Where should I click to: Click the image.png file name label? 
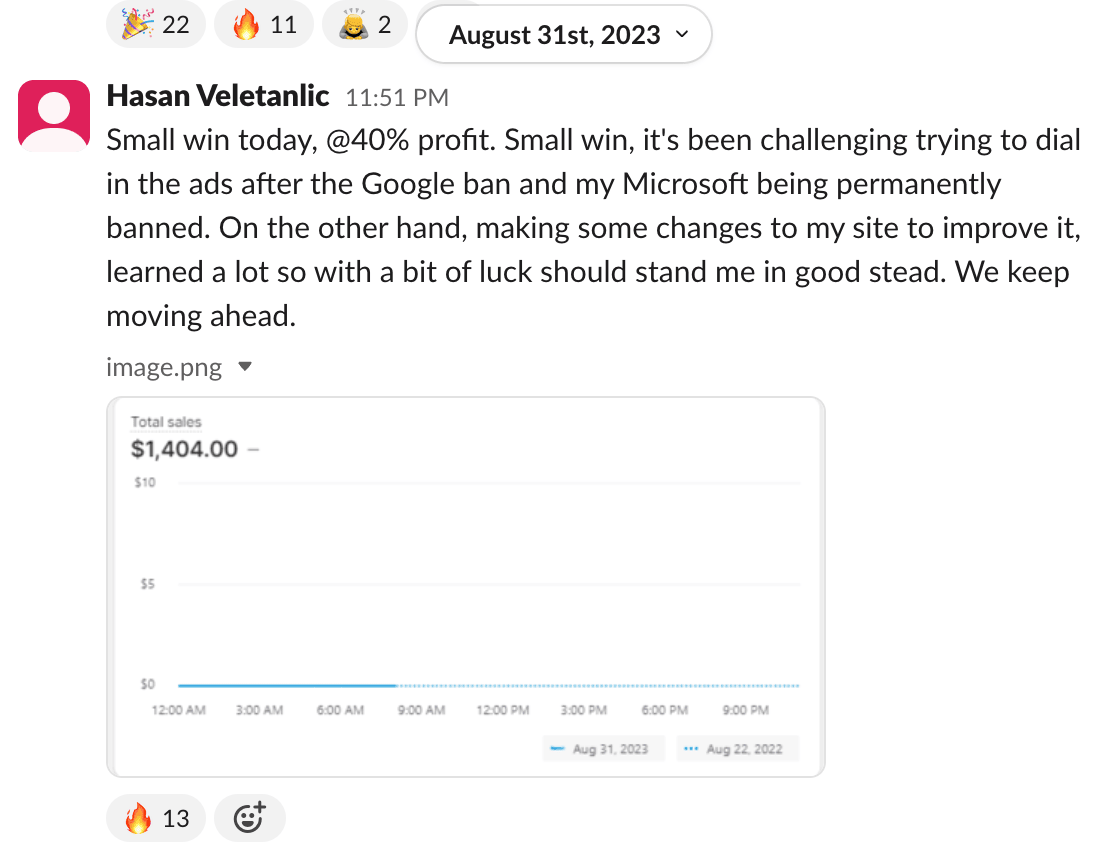164,367
